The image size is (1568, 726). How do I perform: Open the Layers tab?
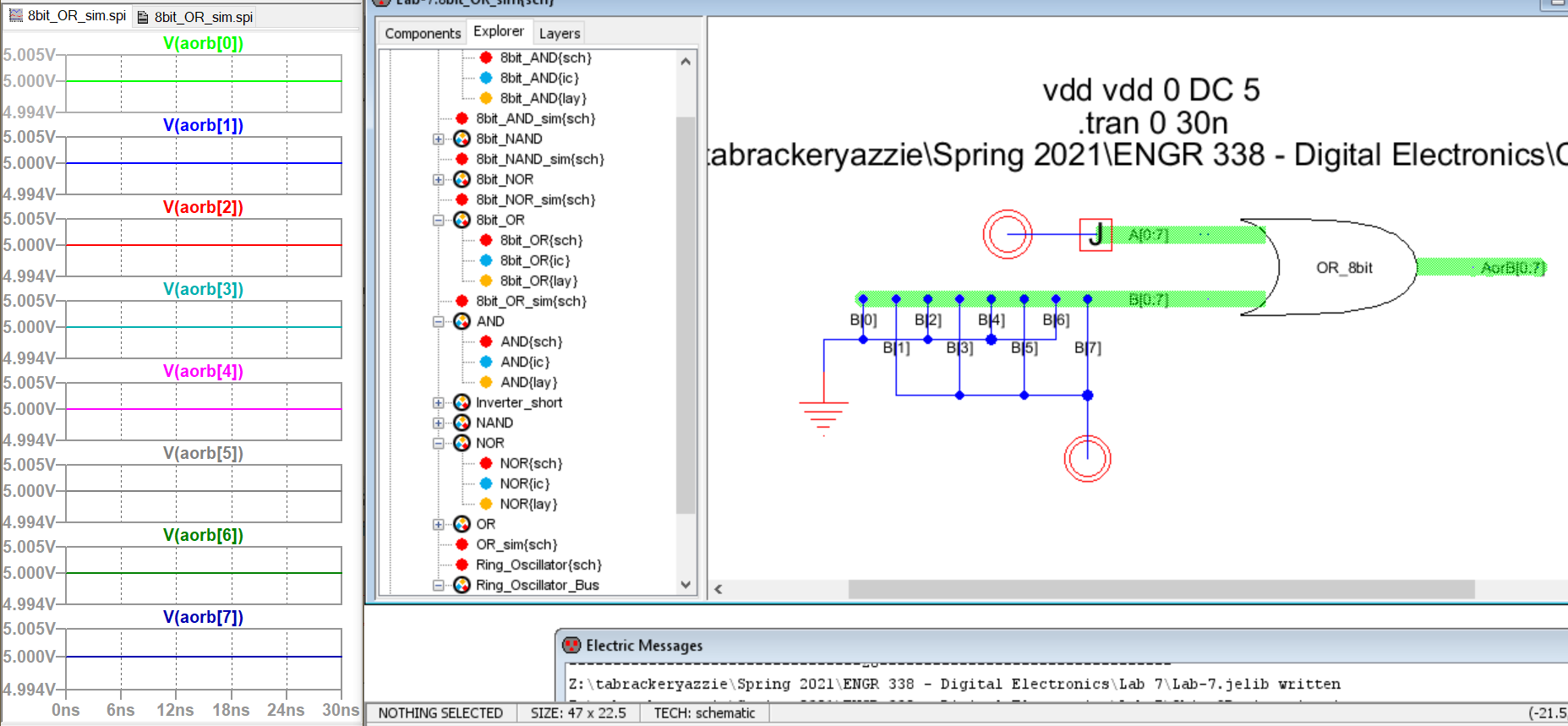[560, 33]
